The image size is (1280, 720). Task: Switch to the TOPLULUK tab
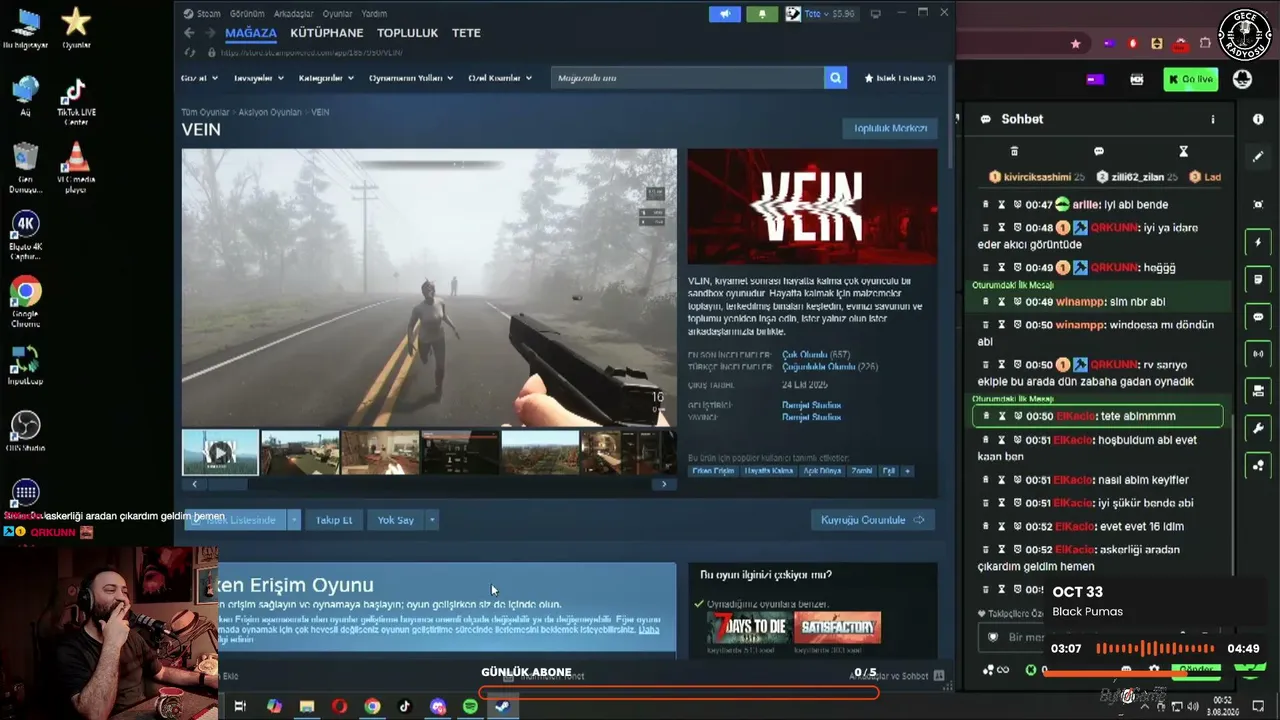click(408, 33)
